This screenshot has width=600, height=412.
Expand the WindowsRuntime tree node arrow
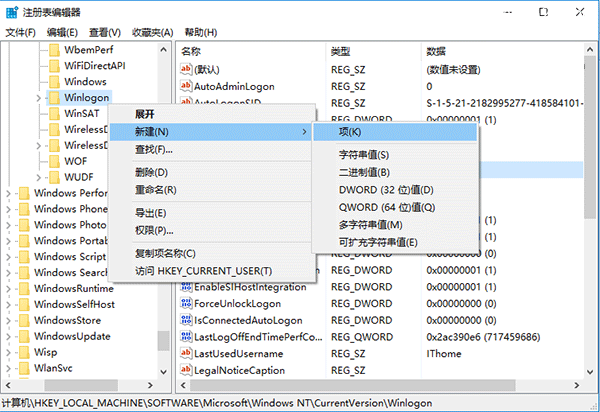click(x=8, y=289)
